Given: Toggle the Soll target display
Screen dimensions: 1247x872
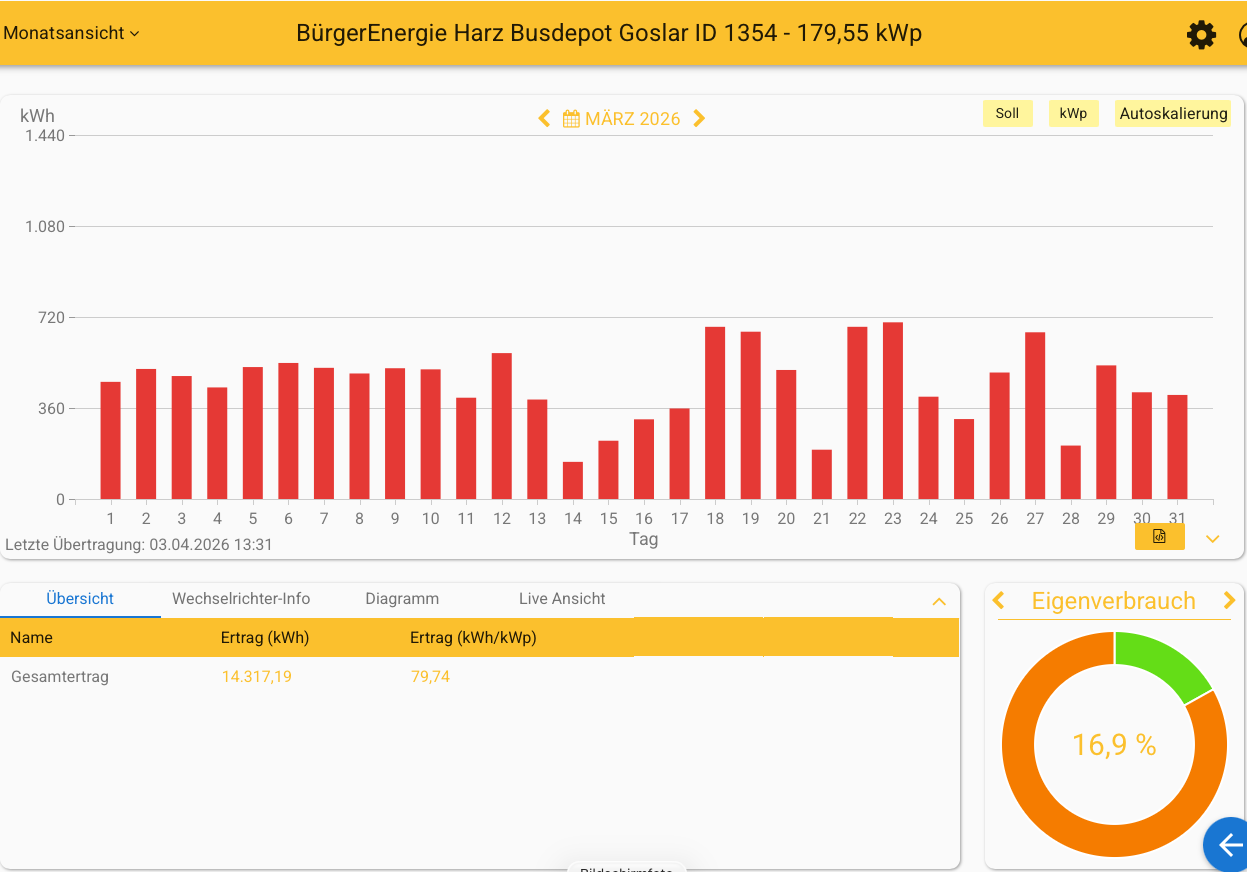Looking at the screenshot, I should pos(1007,114).
